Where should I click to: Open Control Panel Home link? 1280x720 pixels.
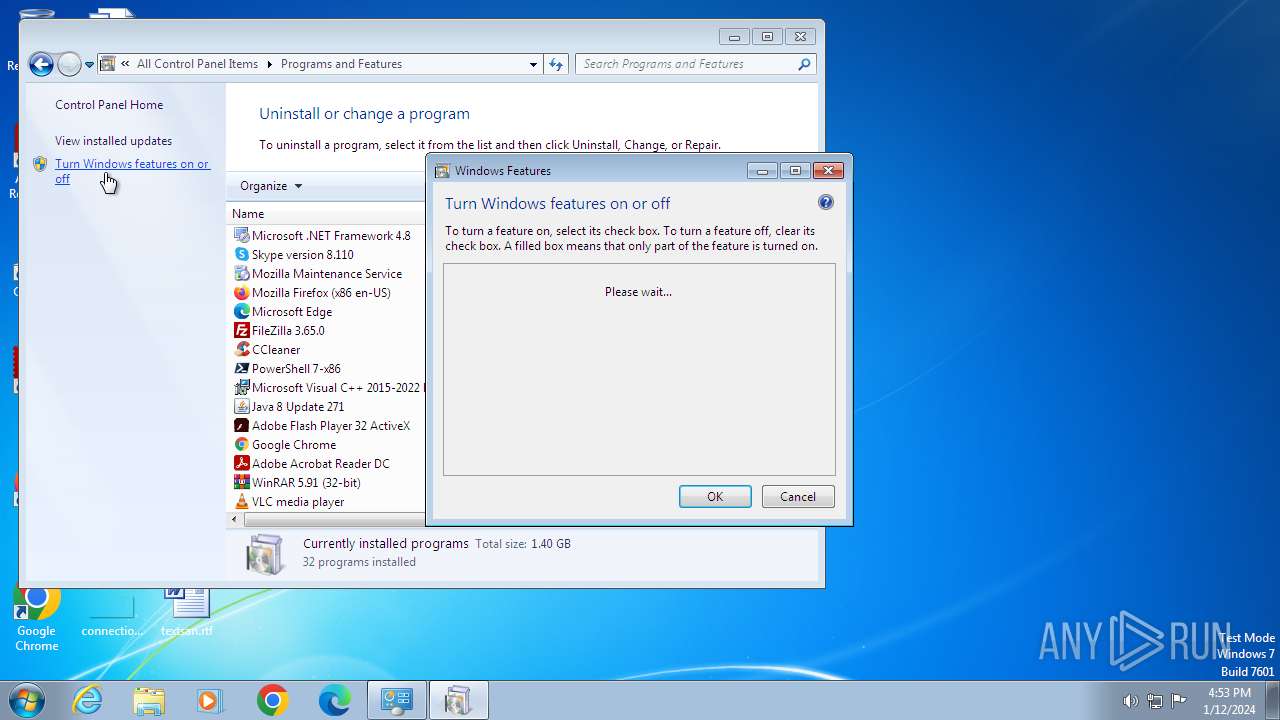pos(109,105)
